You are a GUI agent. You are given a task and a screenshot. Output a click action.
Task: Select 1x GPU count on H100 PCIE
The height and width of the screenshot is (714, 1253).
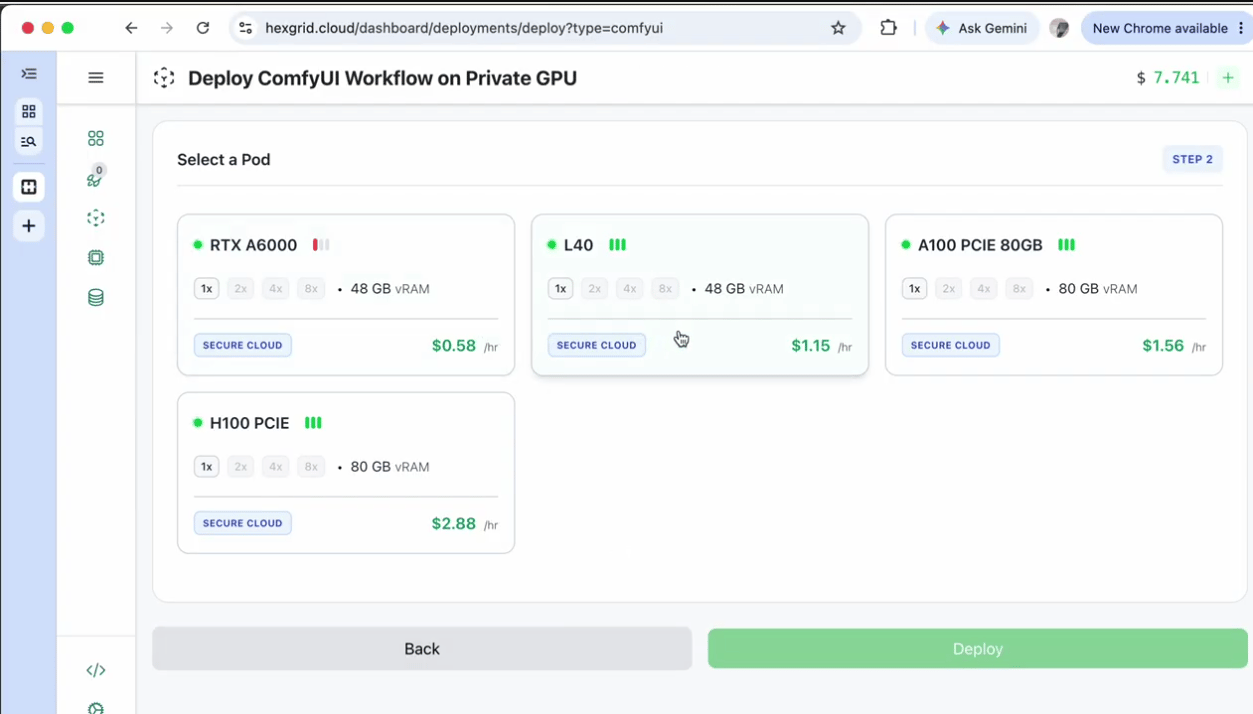(207, 467)
